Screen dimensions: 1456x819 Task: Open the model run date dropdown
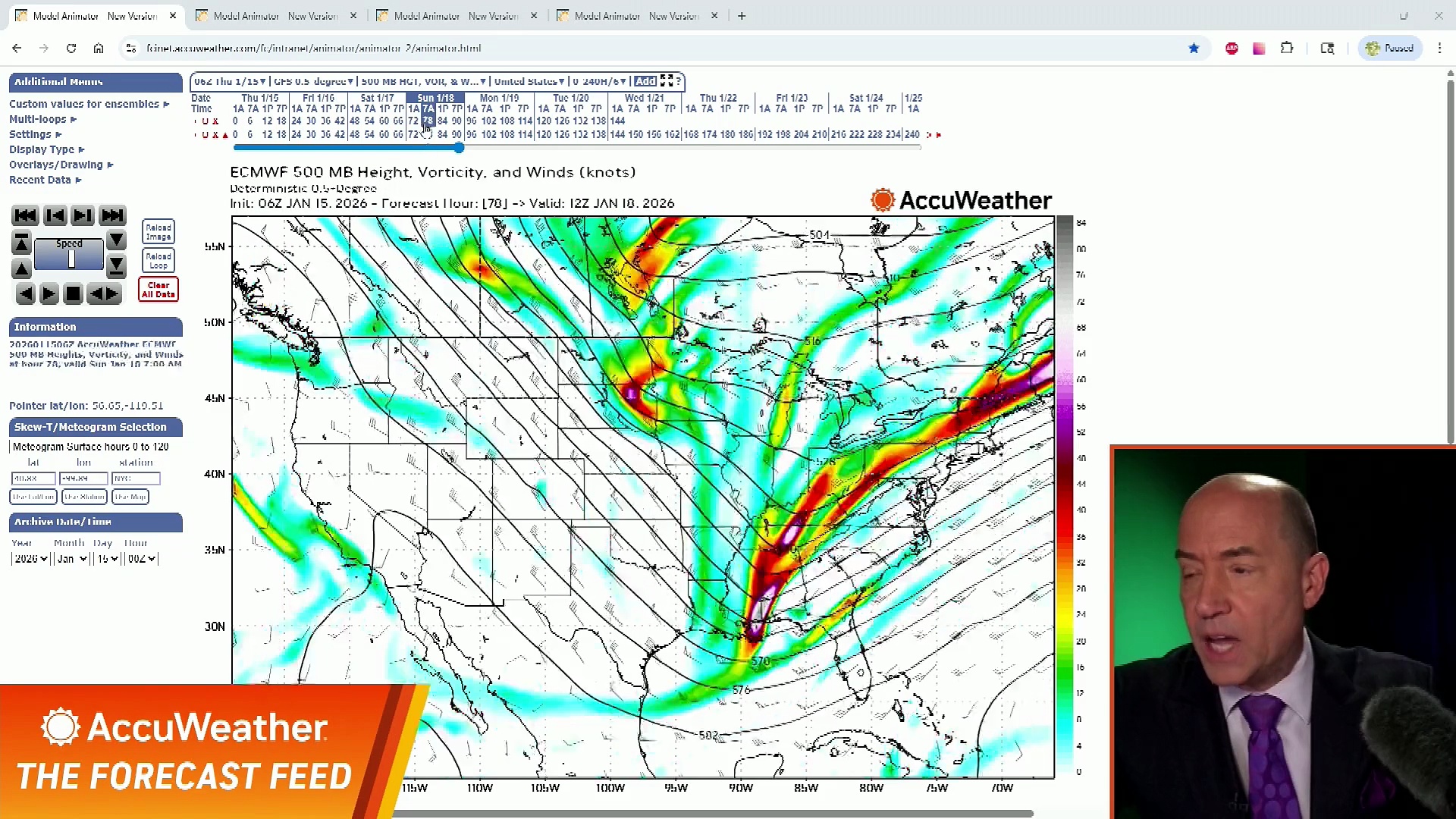pyautogui.click(x=230, y=81)
